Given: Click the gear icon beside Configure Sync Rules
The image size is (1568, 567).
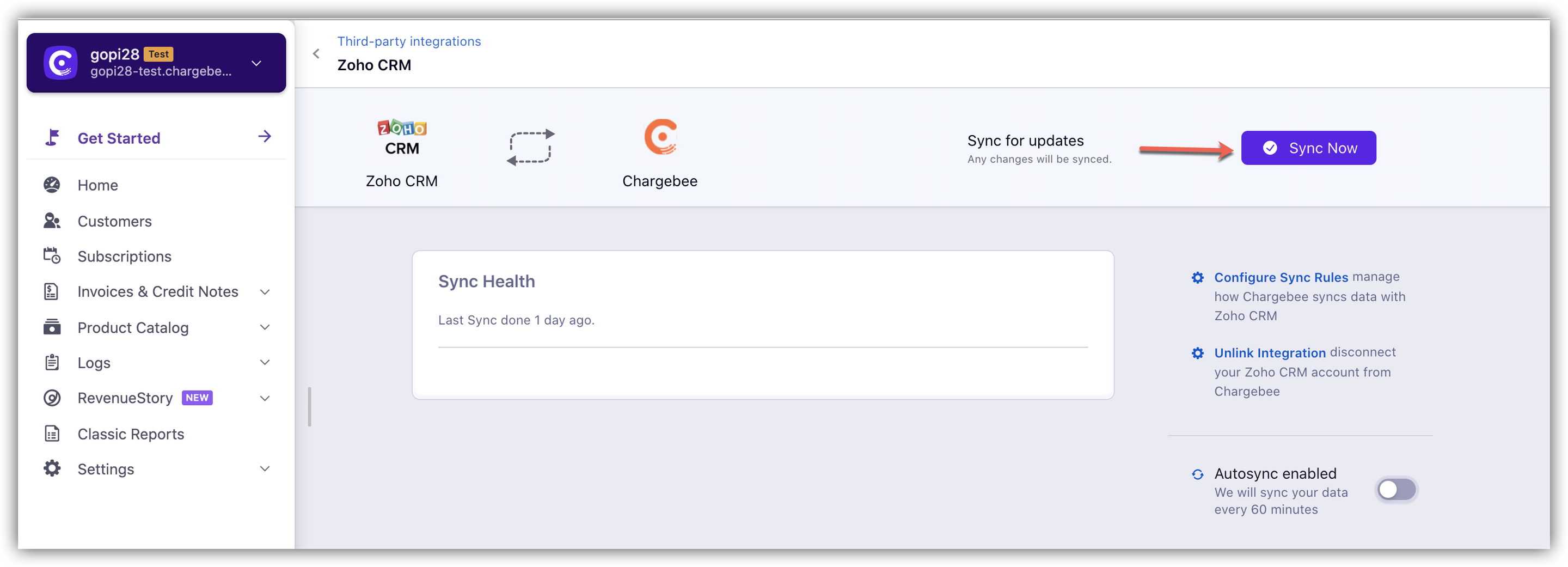Looking at the screenshot, I should pyautogui.click(x=1197, y=278).
